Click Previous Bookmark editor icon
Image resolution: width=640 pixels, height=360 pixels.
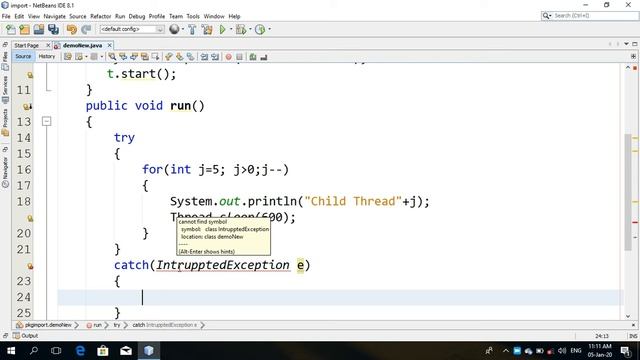169,57
